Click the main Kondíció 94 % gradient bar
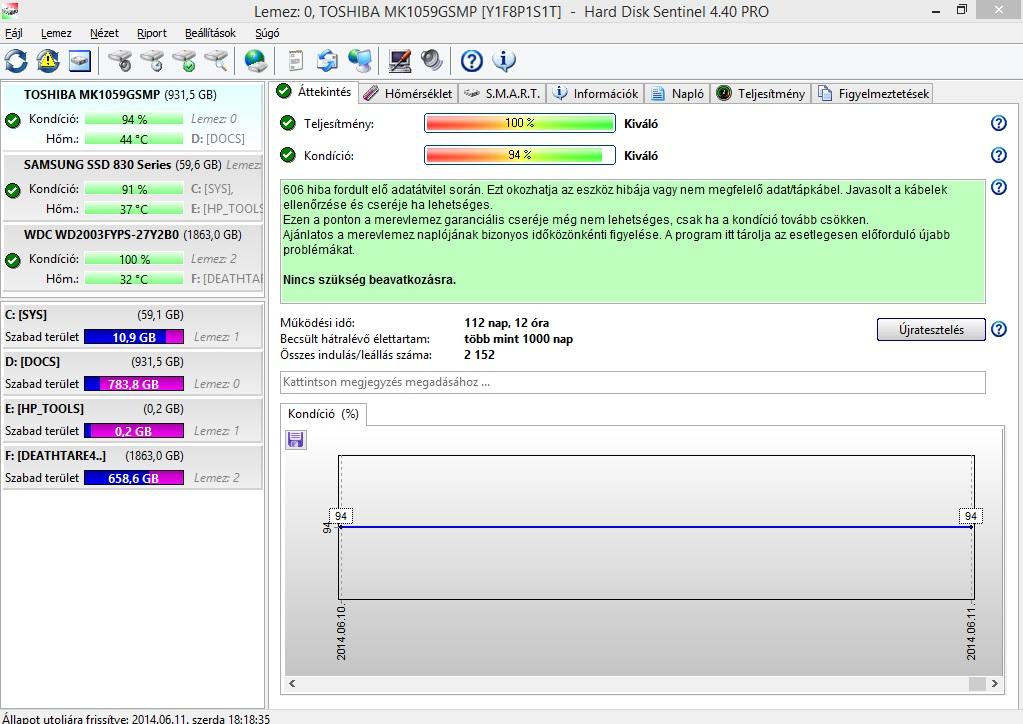The image size is (1023, 724). click(x=520, y=155)
